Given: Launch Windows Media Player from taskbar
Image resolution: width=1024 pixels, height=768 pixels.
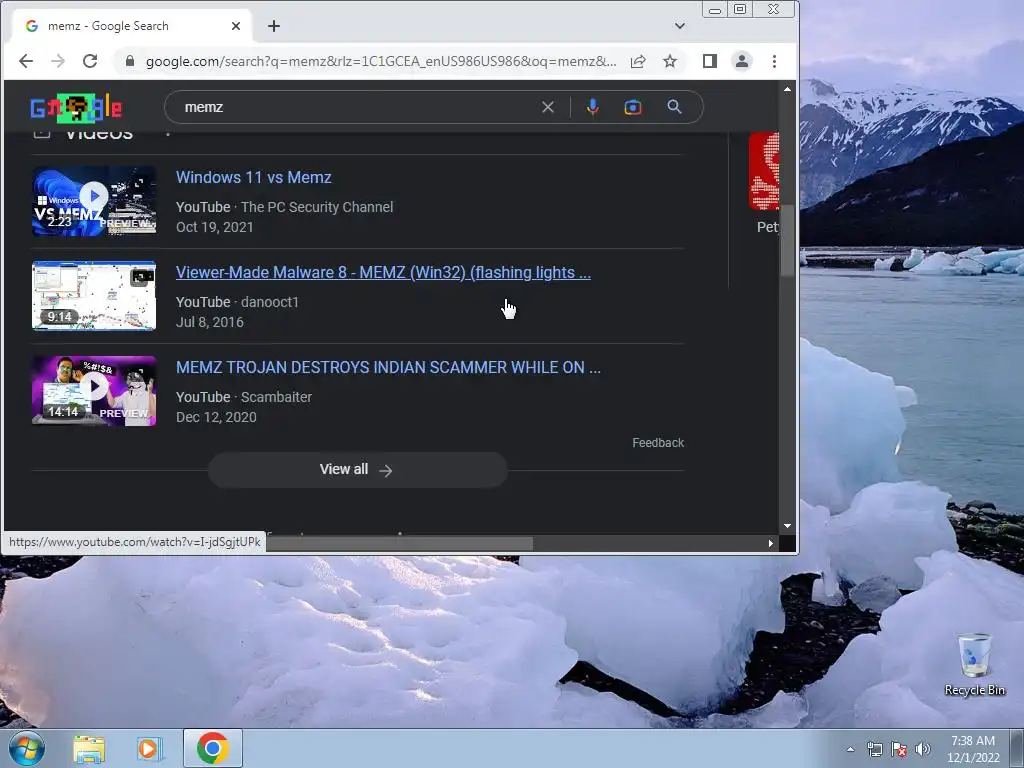Looking at the screenshot, I should [150, 748].
